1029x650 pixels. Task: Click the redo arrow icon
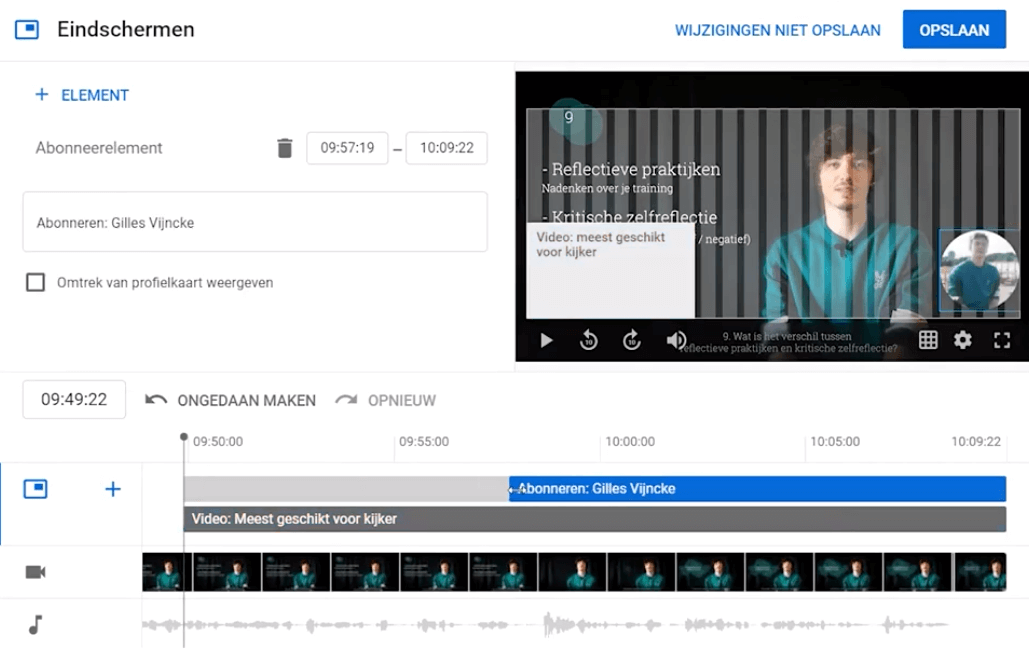(346, 399)
